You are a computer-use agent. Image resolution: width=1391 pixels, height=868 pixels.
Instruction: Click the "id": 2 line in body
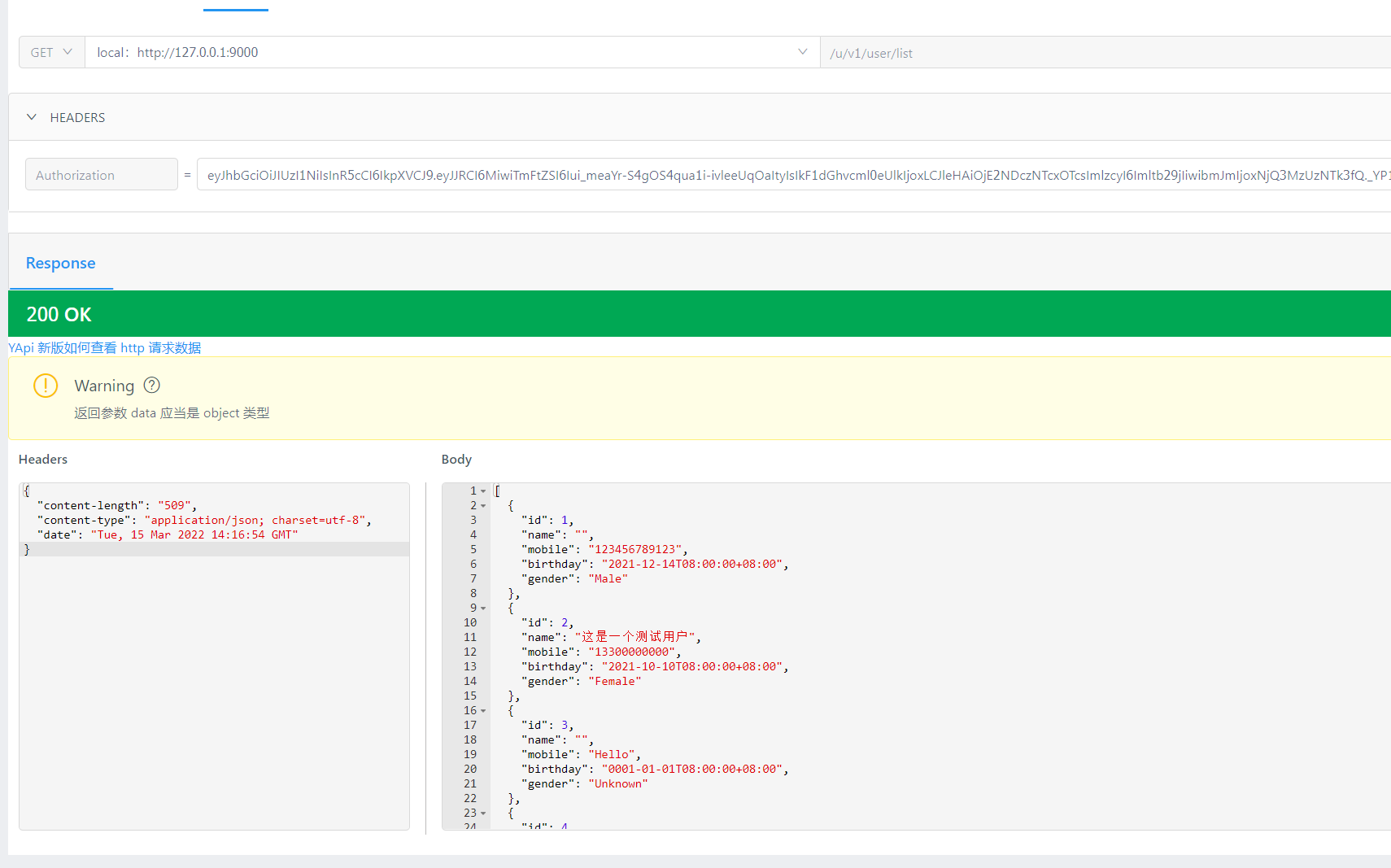point(547,622)
